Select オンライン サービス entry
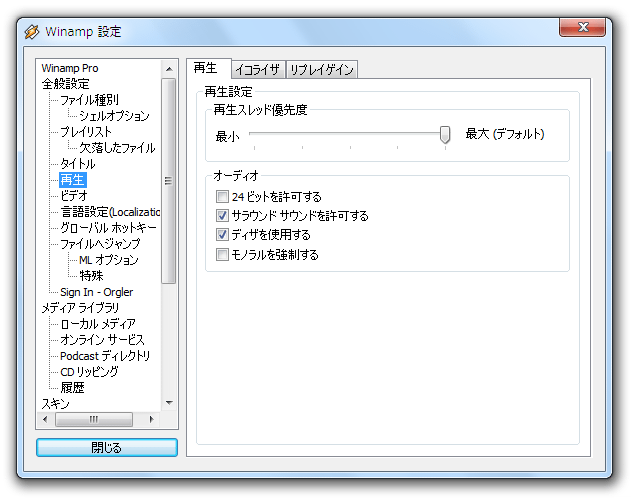This screenshot has width=634, height=500. point(102,340)
